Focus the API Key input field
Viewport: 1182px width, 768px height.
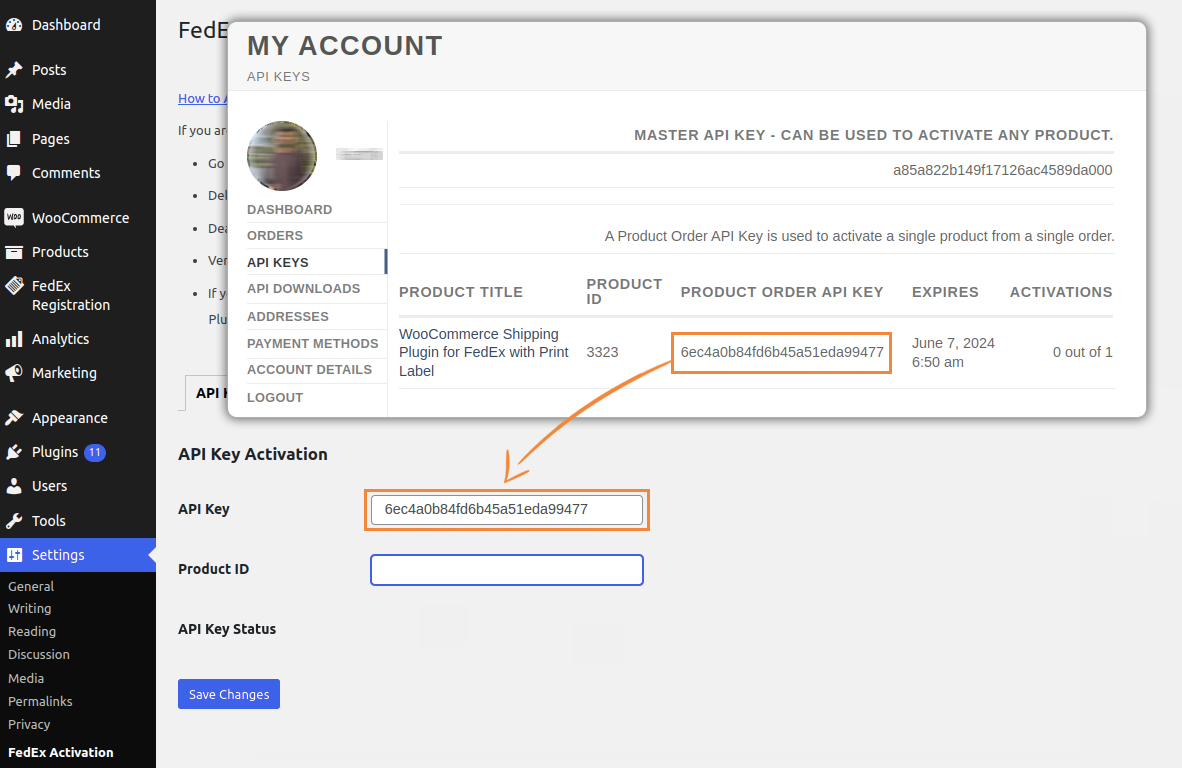[507, 509]
